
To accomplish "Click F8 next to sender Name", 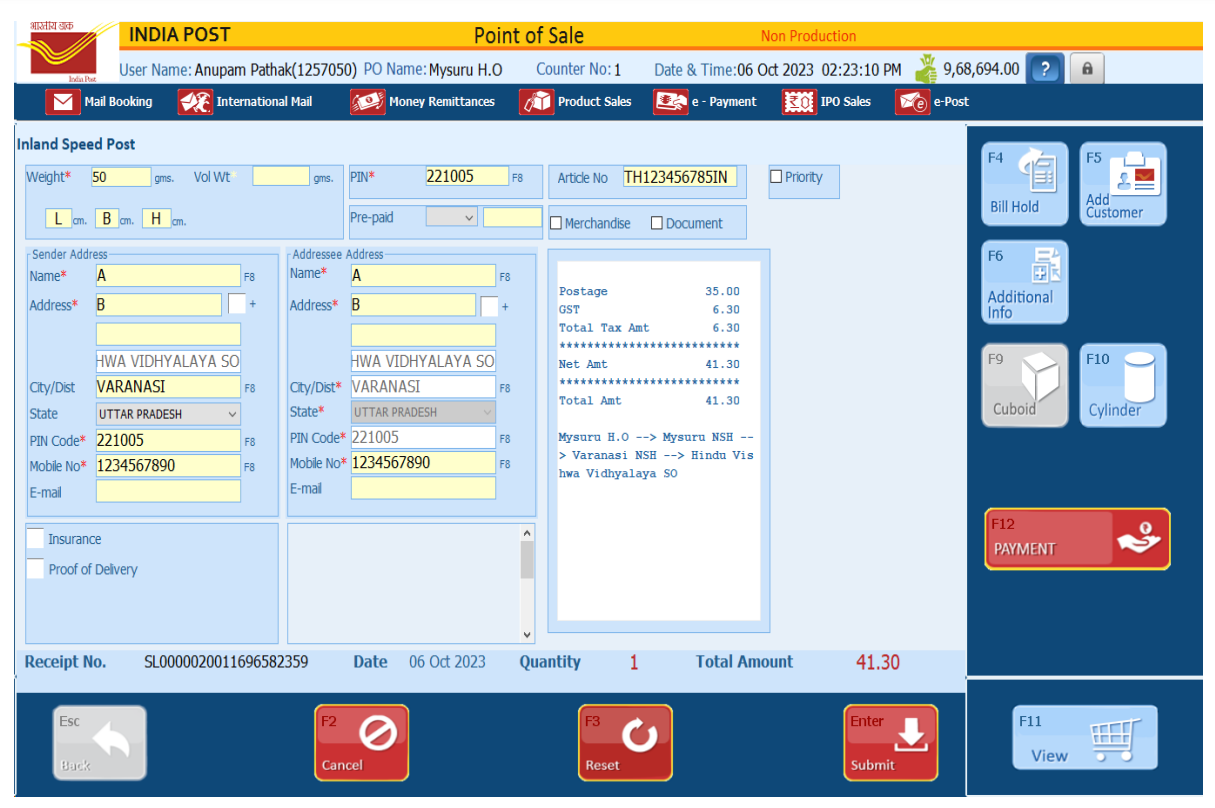I will click(x=249, y=277).
